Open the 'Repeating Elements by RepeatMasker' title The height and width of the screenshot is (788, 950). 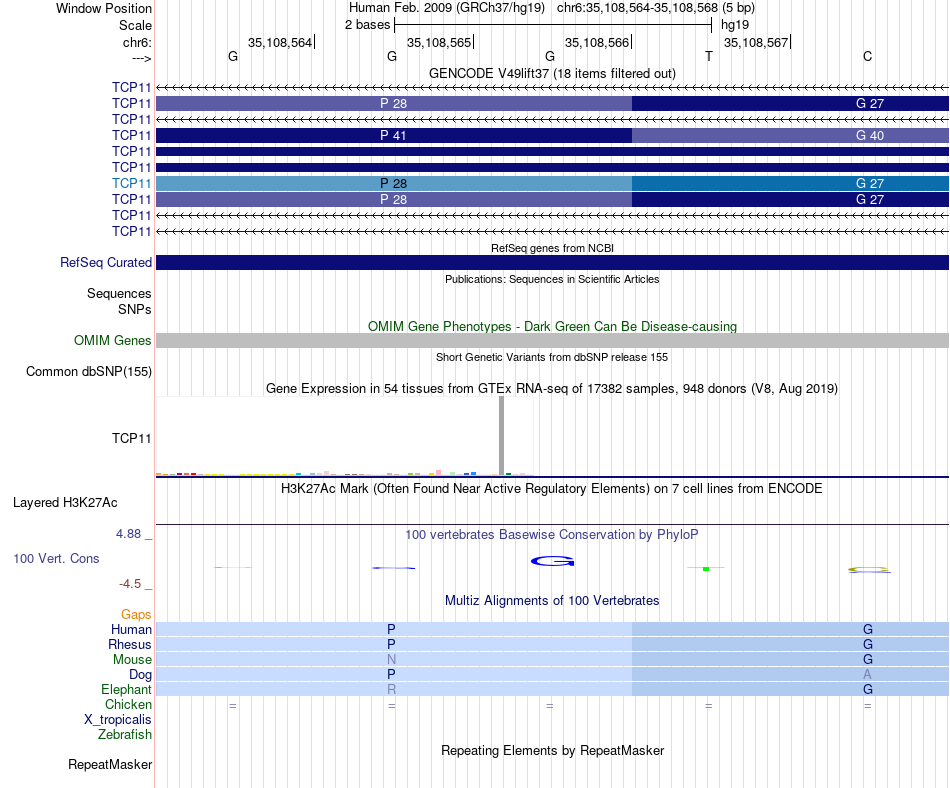(x=552, y=750)
